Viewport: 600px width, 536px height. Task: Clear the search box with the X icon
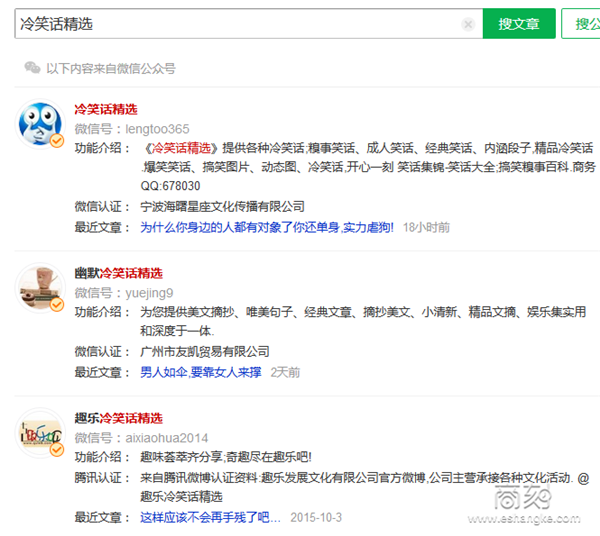[468, 24]
